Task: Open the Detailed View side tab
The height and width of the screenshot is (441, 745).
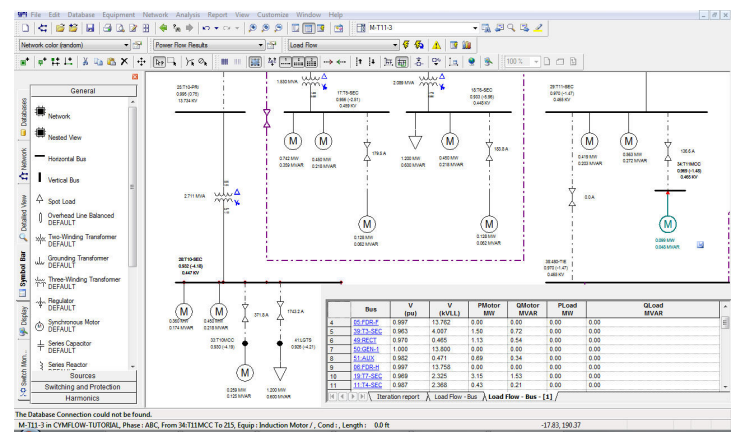Action: point(24,214)
